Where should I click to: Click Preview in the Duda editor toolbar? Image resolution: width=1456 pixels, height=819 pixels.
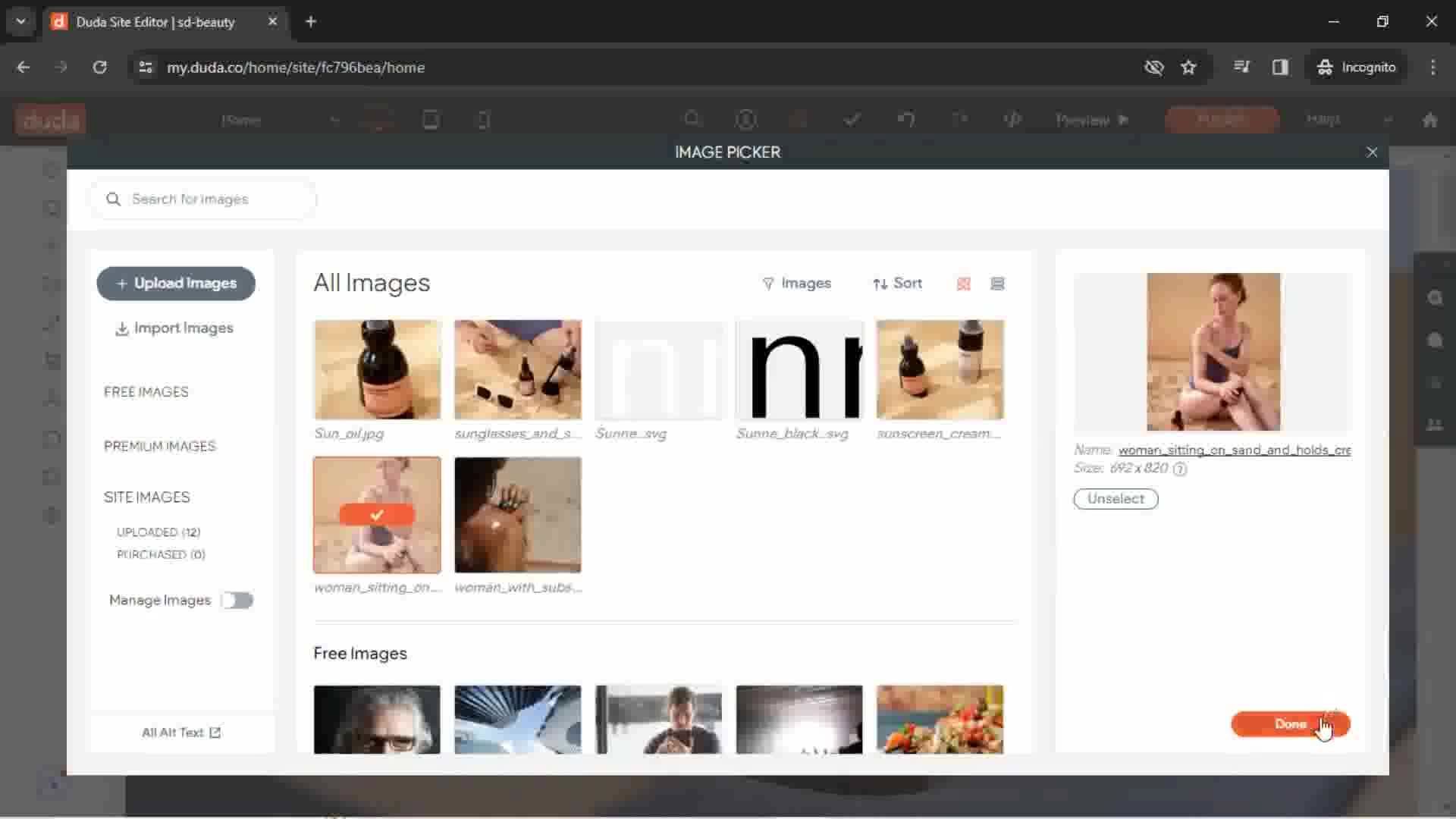[x=1092, y=121]
